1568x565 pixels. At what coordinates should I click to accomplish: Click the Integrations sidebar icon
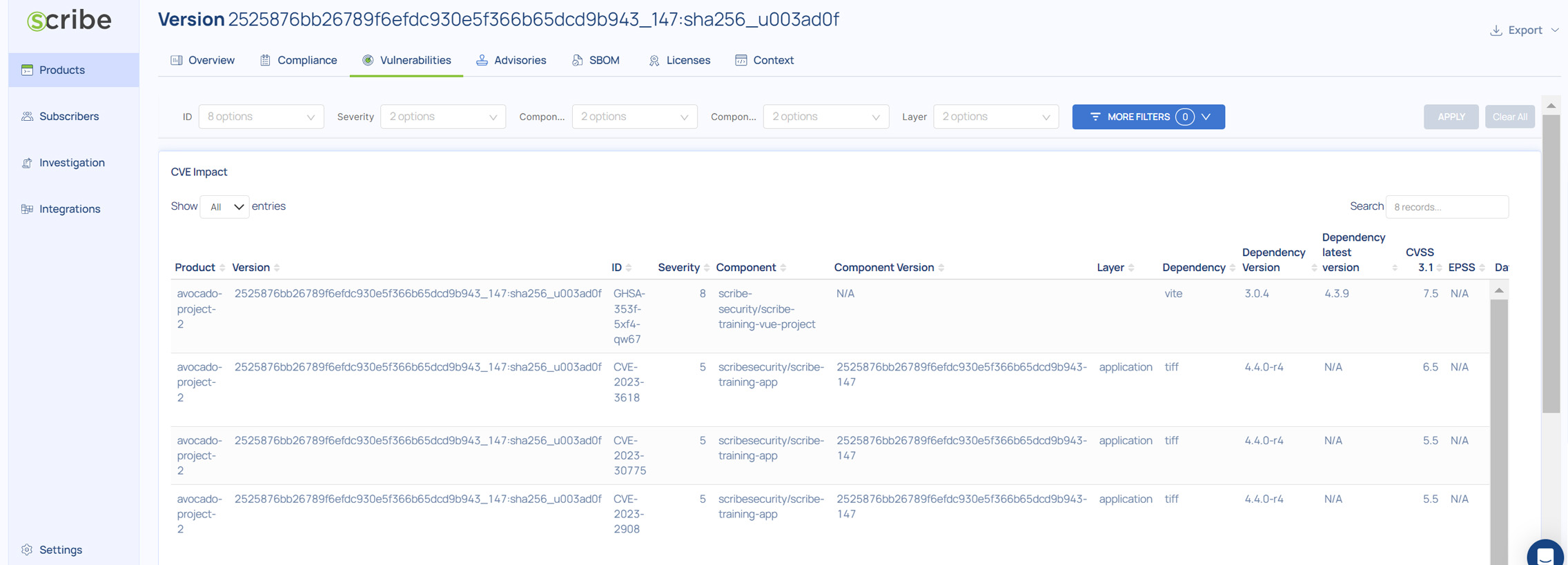pos(27,209)
